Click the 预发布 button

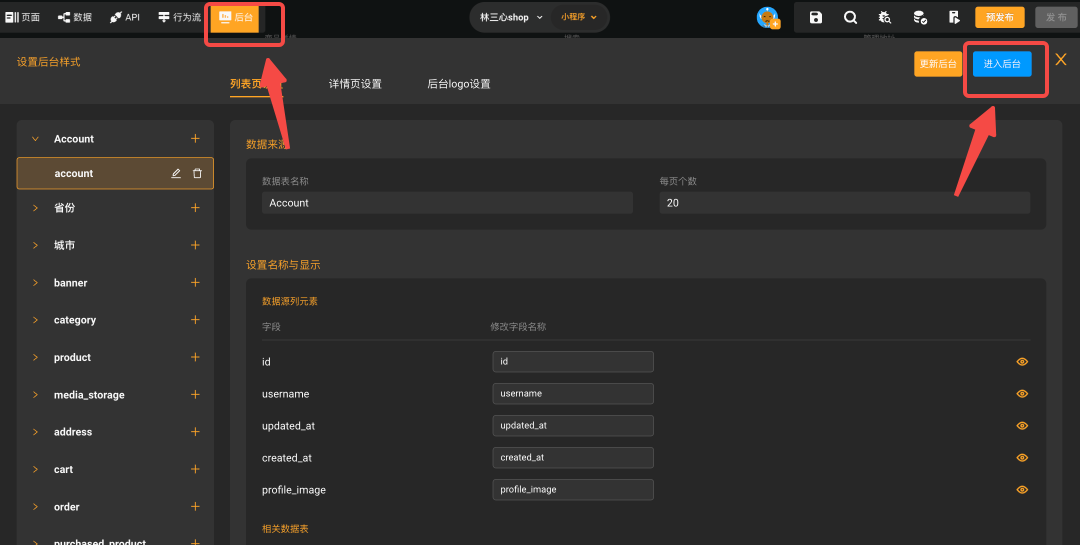[999, 17]
